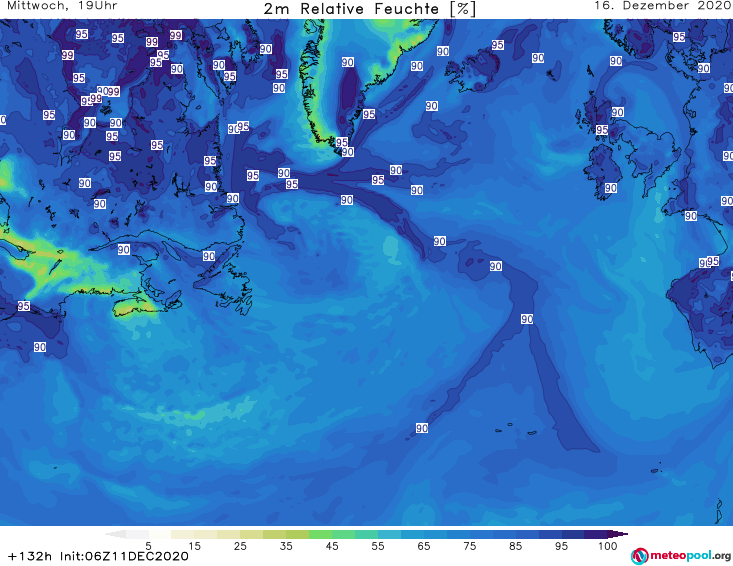Click the meteopool.org logo link
This screenshot has height=566, width=733.
coord(681,556)
